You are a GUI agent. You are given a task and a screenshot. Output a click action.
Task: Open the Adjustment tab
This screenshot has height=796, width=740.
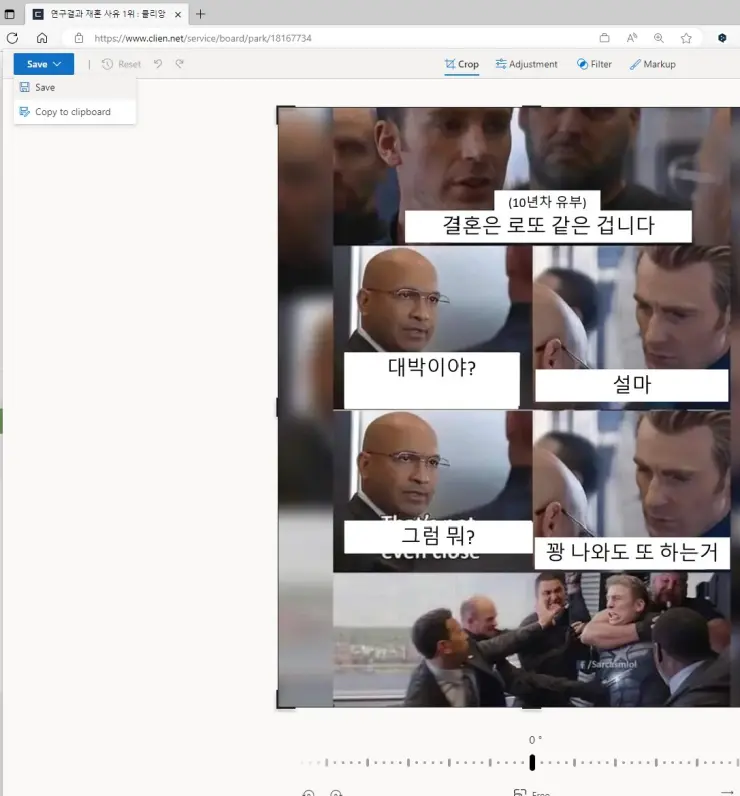[x=526, y=64]
